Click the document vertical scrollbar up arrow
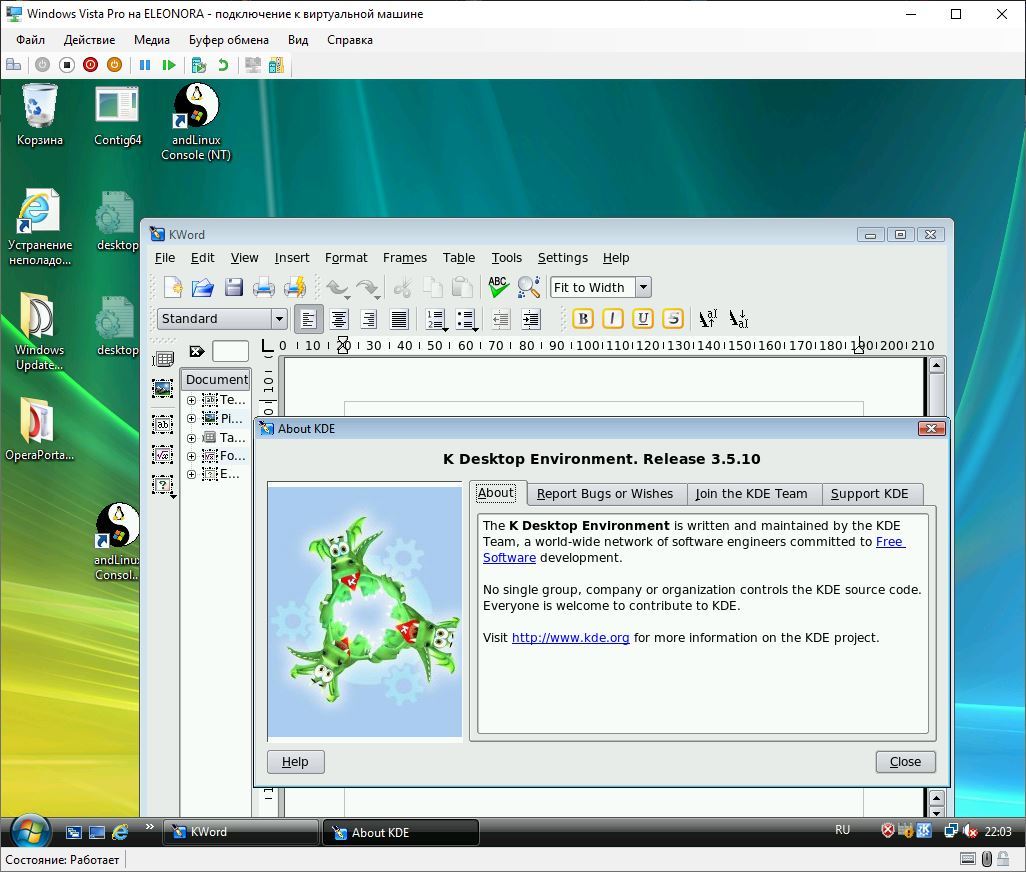 pos(936,365)
